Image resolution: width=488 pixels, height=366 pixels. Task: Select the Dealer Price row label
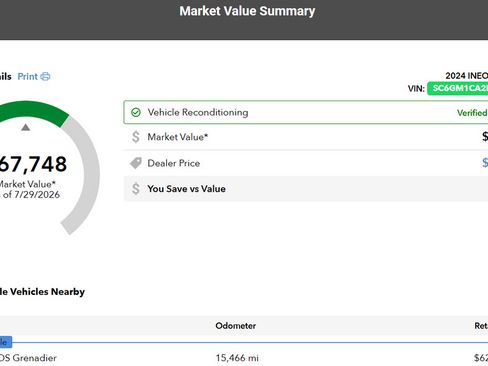174,163
